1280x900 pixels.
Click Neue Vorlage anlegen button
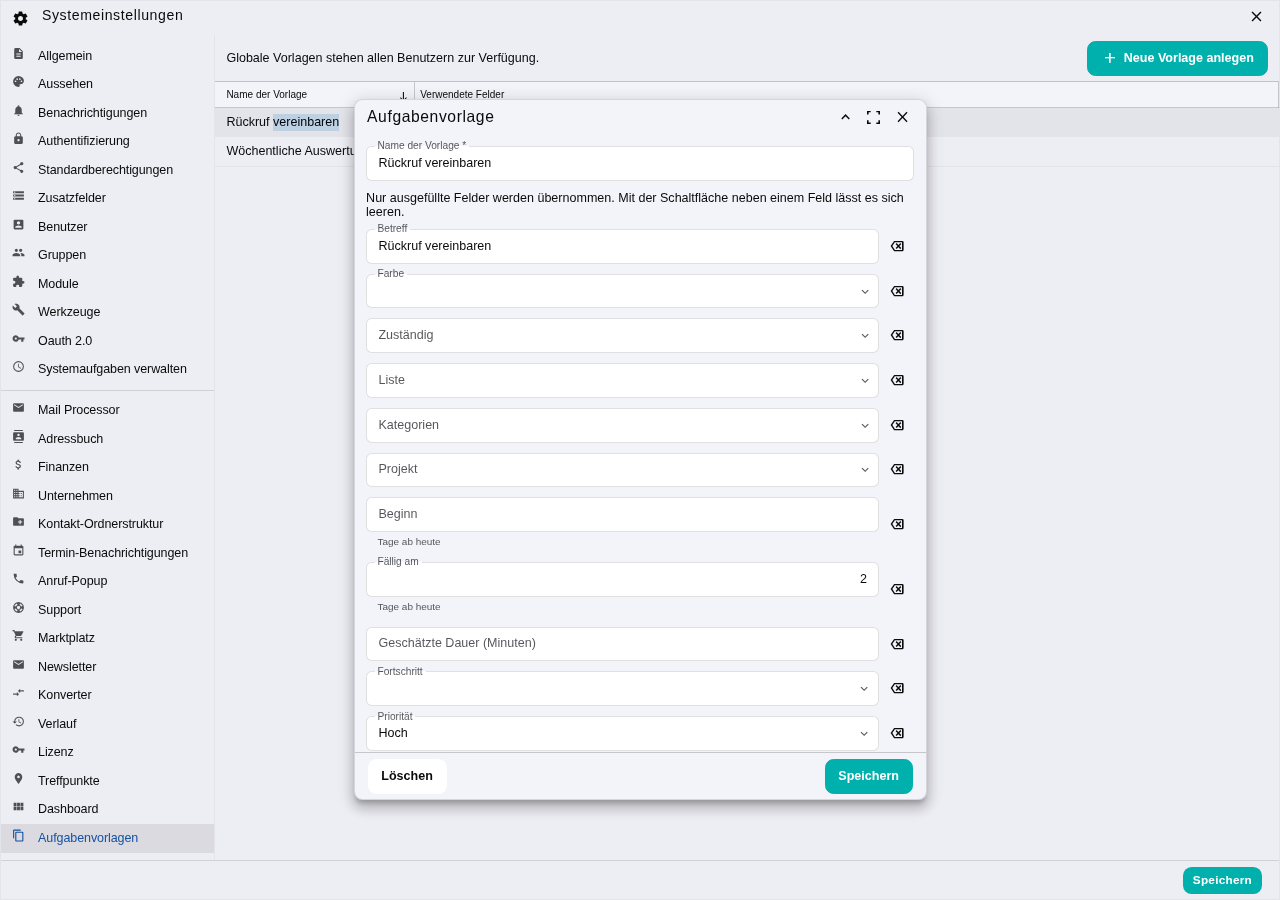click(1177, 58)
